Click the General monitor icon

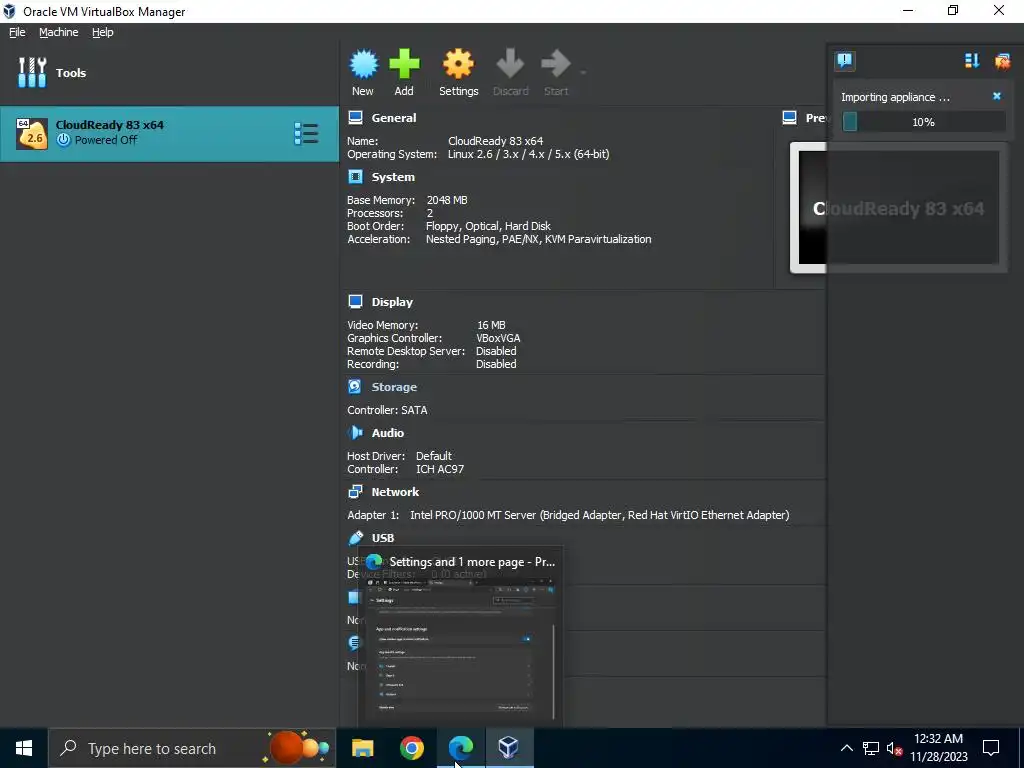pyautogui.click(x=355, y=118)
